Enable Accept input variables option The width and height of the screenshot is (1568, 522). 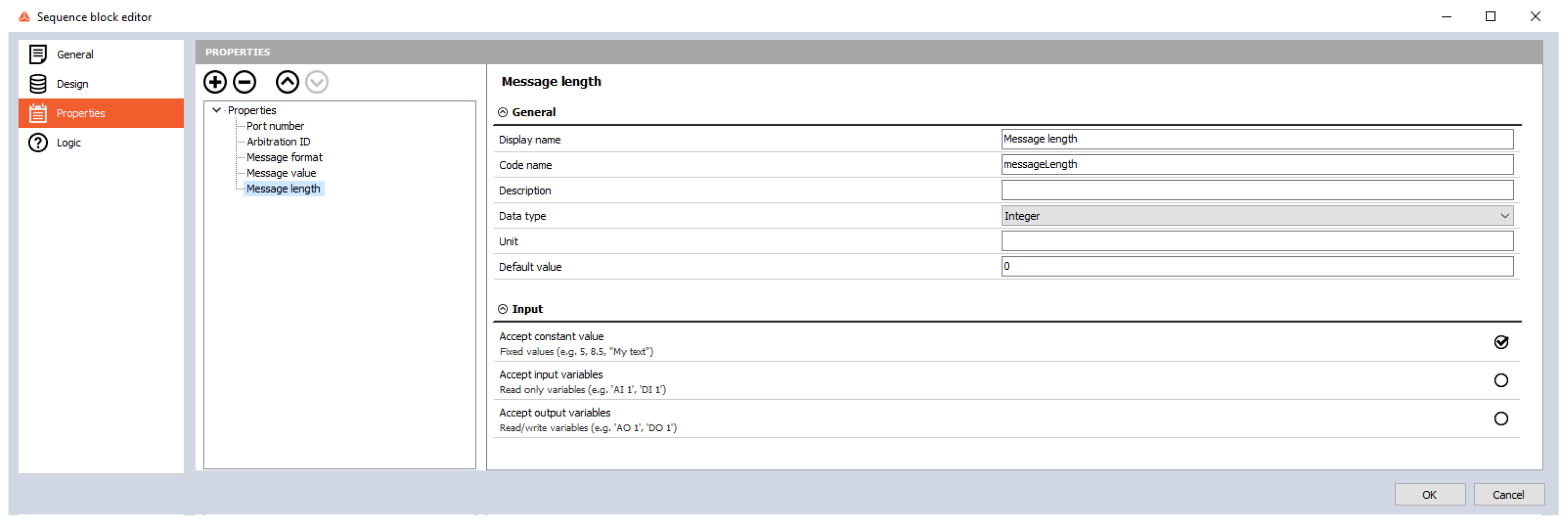click(1500, 380)
